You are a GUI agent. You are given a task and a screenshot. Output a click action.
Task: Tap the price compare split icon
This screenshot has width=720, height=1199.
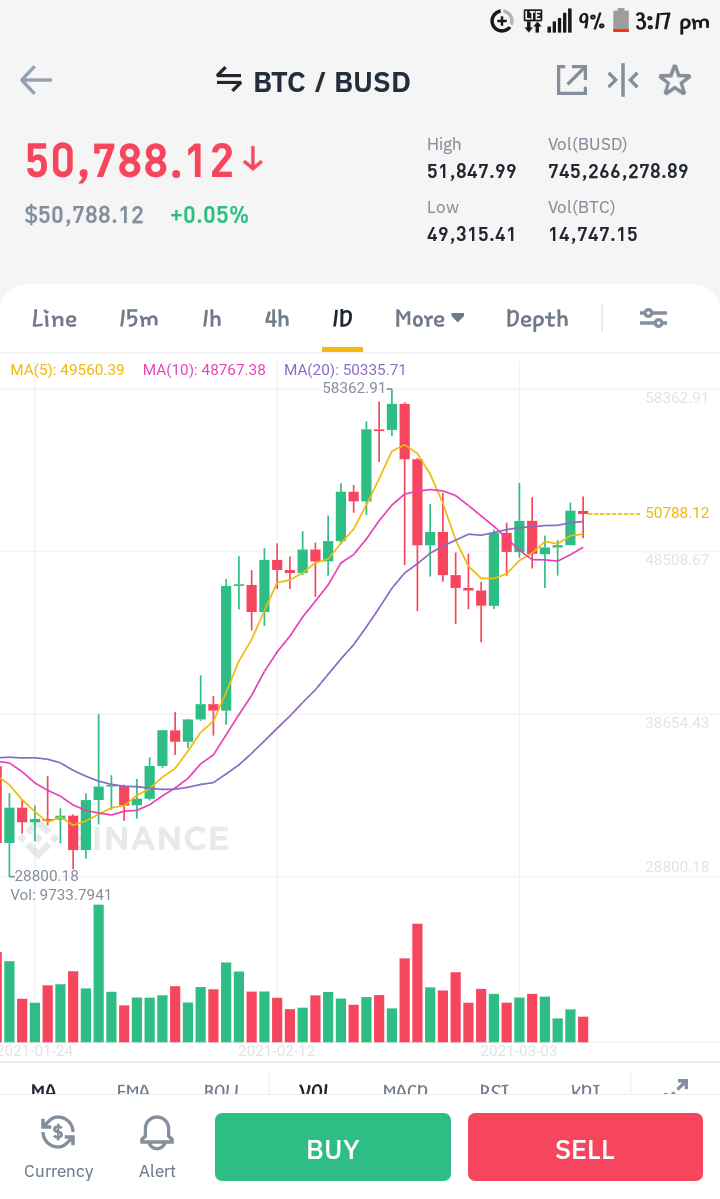tap(623, 80)
